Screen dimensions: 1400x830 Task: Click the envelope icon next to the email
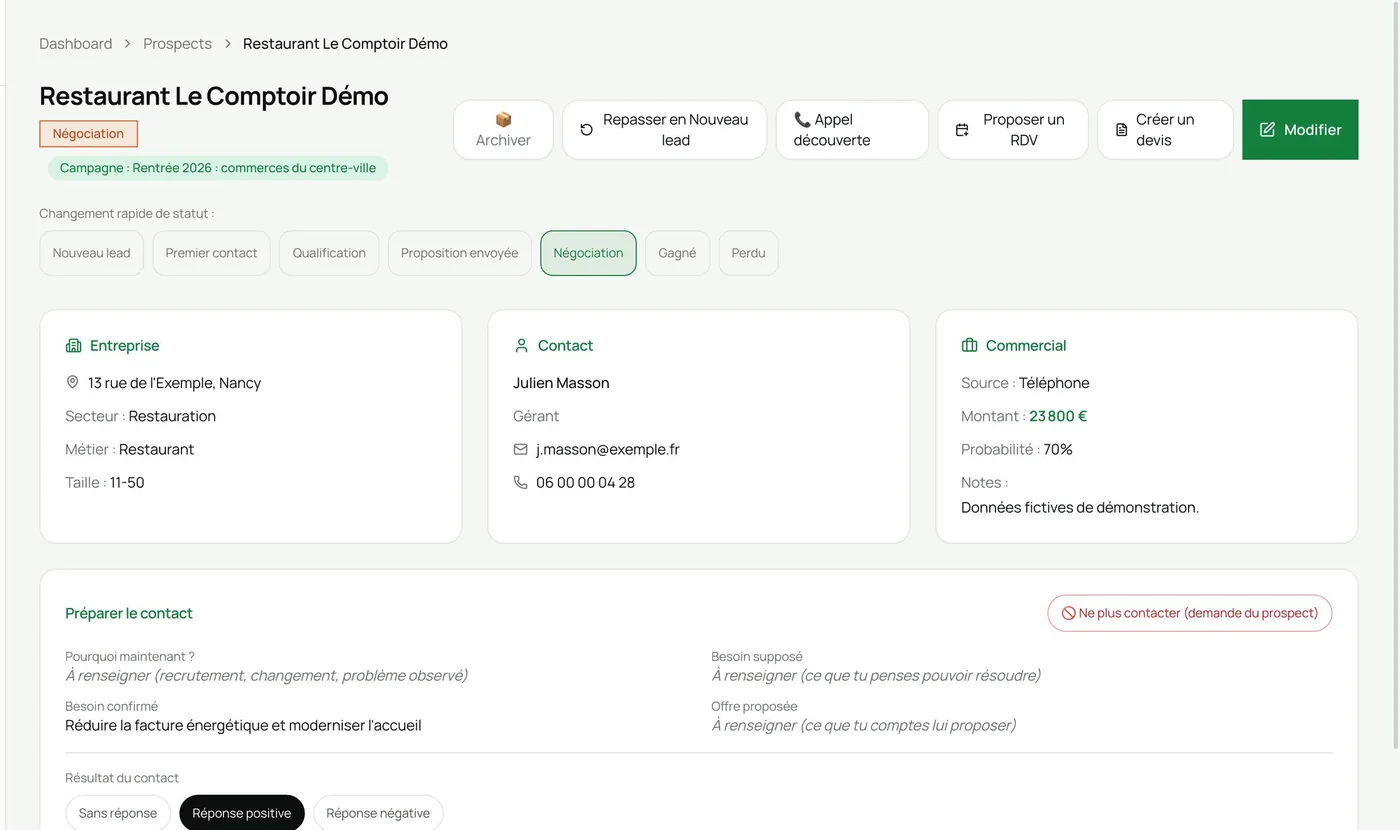(x=520, y=449)
